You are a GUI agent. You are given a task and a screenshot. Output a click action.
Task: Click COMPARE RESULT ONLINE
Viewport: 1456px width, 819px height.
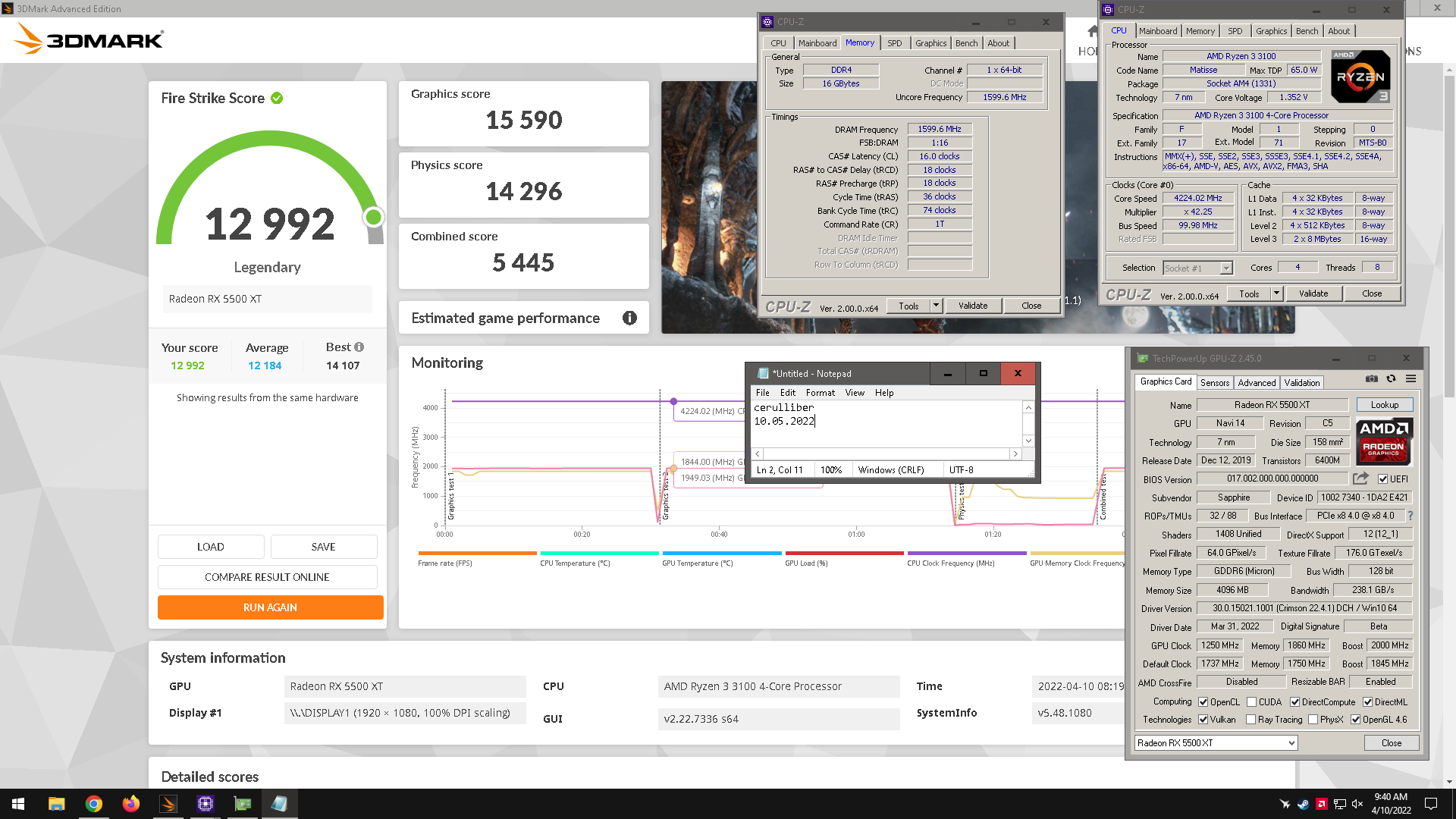click(267, 577)
